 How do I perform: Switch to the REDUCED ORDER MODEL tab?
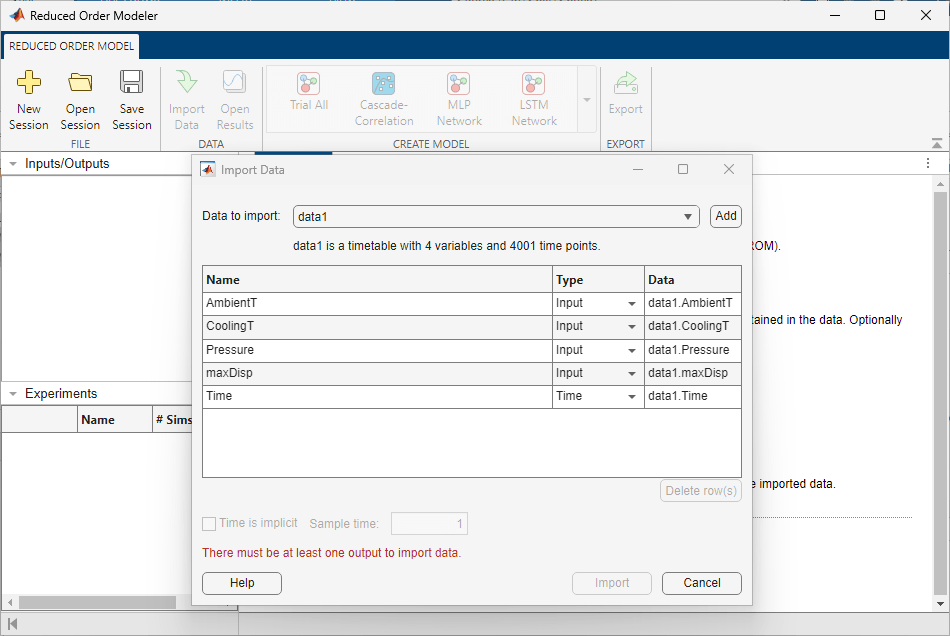pos(70,46)
